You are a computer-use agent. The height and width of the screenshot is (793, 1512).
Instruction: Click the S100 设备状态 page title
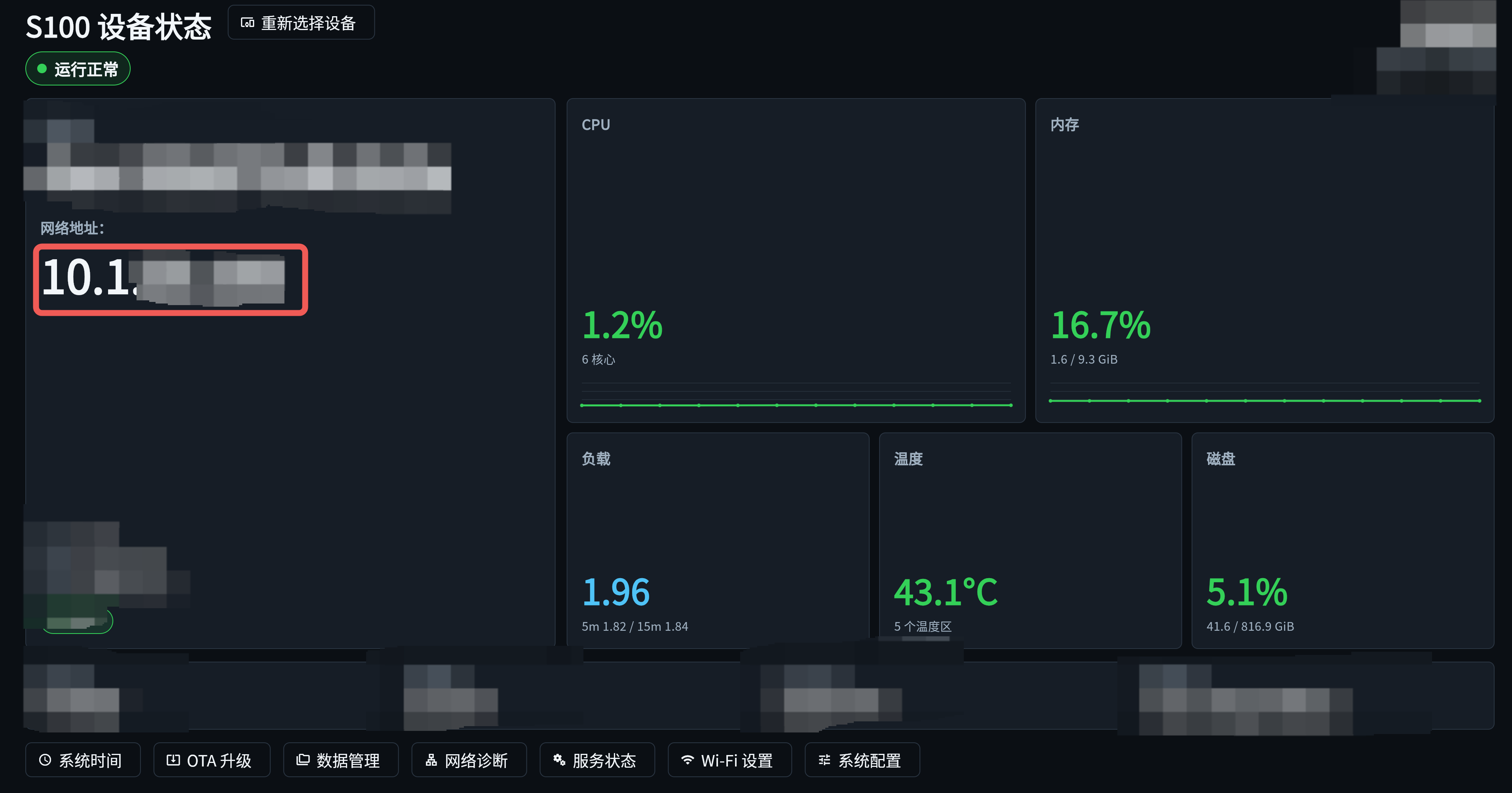point(119,27)
